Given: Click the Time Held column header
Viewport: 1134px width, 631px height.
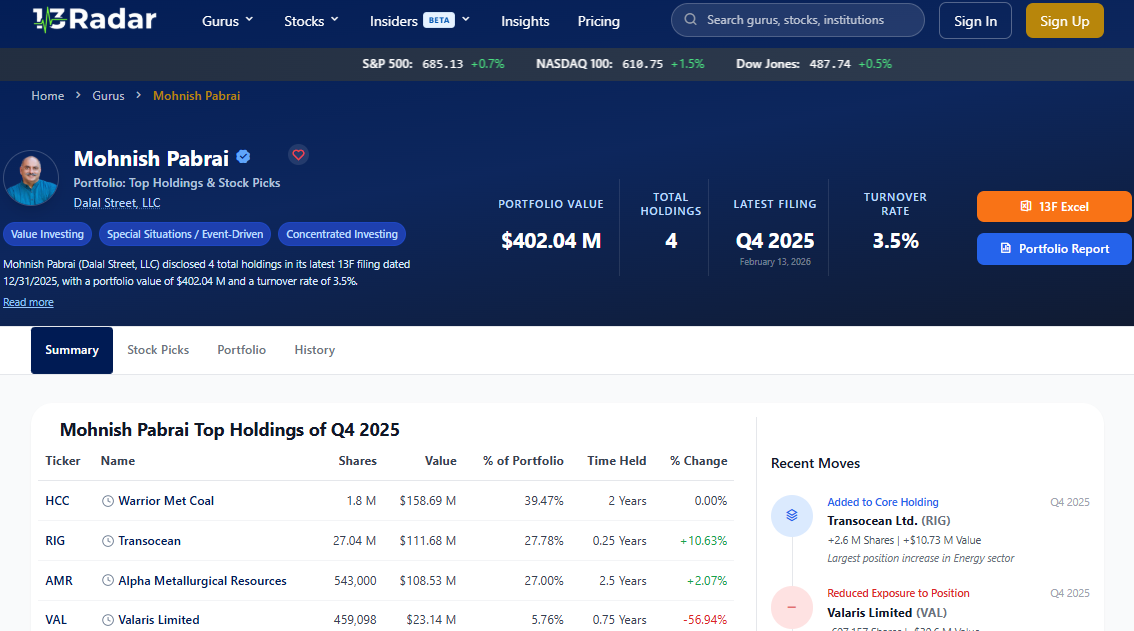Looking at the screenshot, I should click(617, 461).
